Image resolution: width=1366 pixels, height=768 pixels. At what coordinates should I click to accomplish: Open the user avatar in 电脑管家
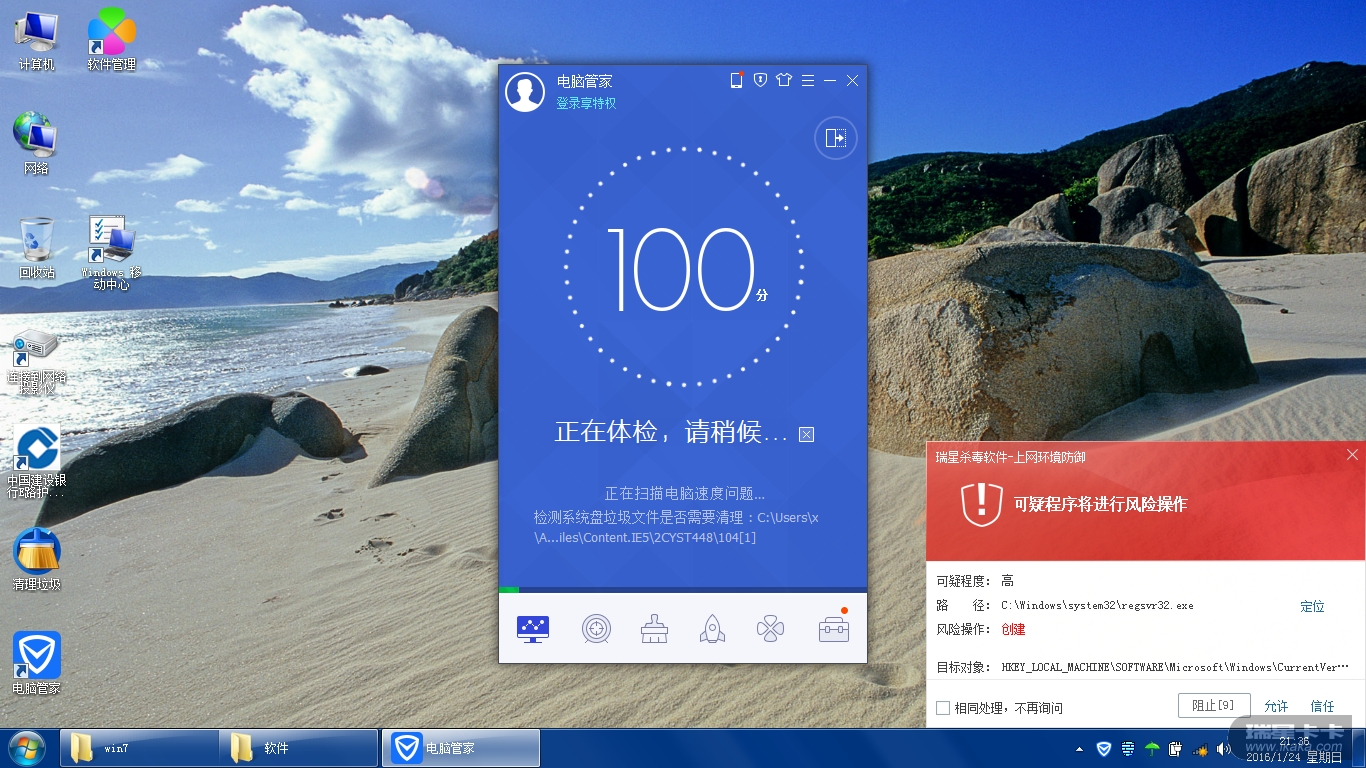point(525,92)
